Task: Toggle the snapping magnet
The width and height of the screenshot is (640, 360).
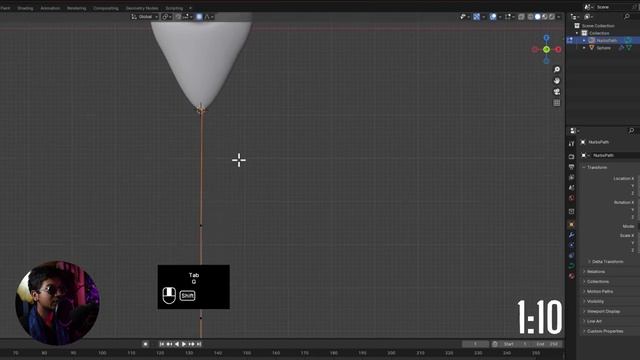Action: tap(178, 17)
